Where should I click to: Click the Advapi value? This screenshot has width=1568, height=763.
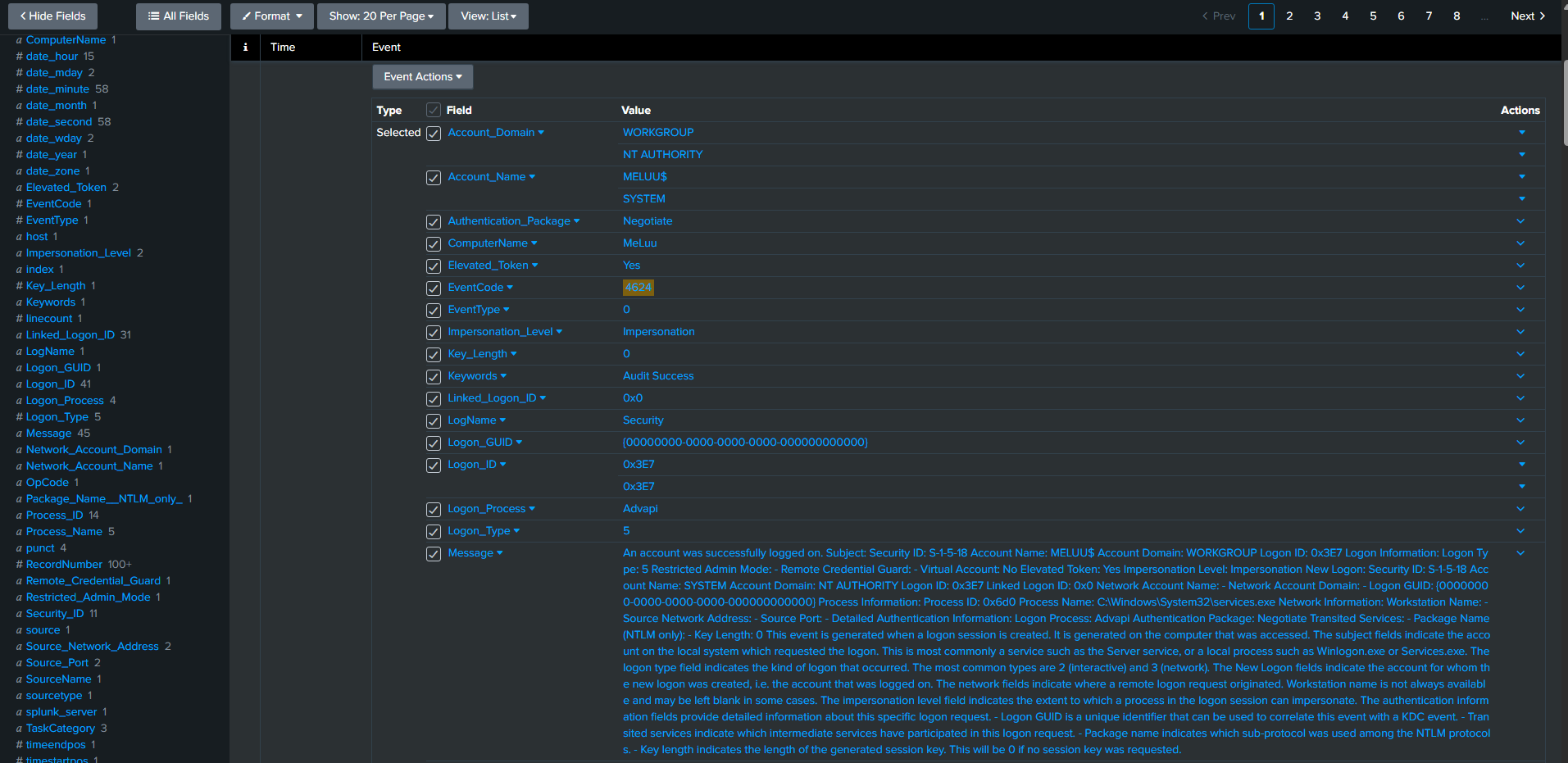640,509
